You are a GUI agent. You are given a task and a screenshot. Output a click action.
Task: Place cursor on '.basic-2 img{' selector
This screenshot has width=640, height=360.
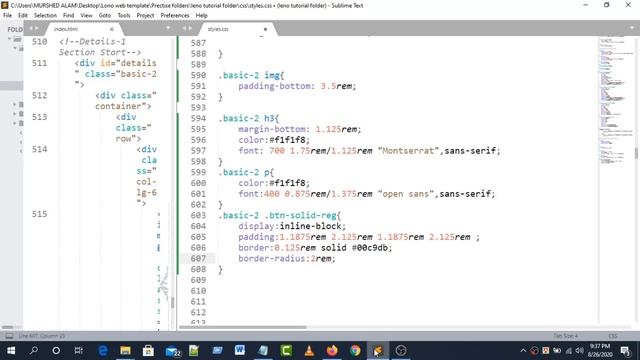point(251,75)
